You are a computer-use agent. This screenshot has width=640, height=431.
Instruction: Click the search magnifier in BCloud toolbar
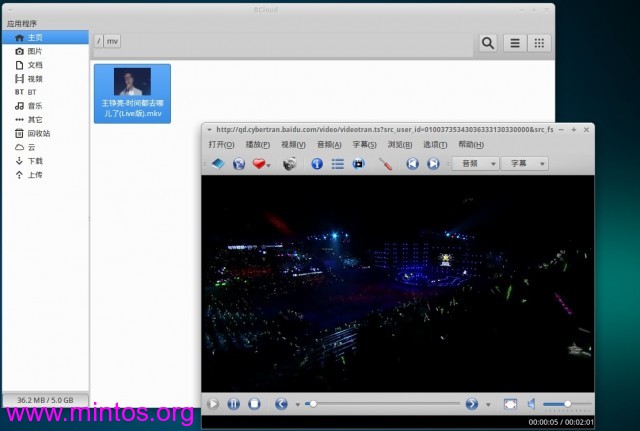[x=488, y=43]
